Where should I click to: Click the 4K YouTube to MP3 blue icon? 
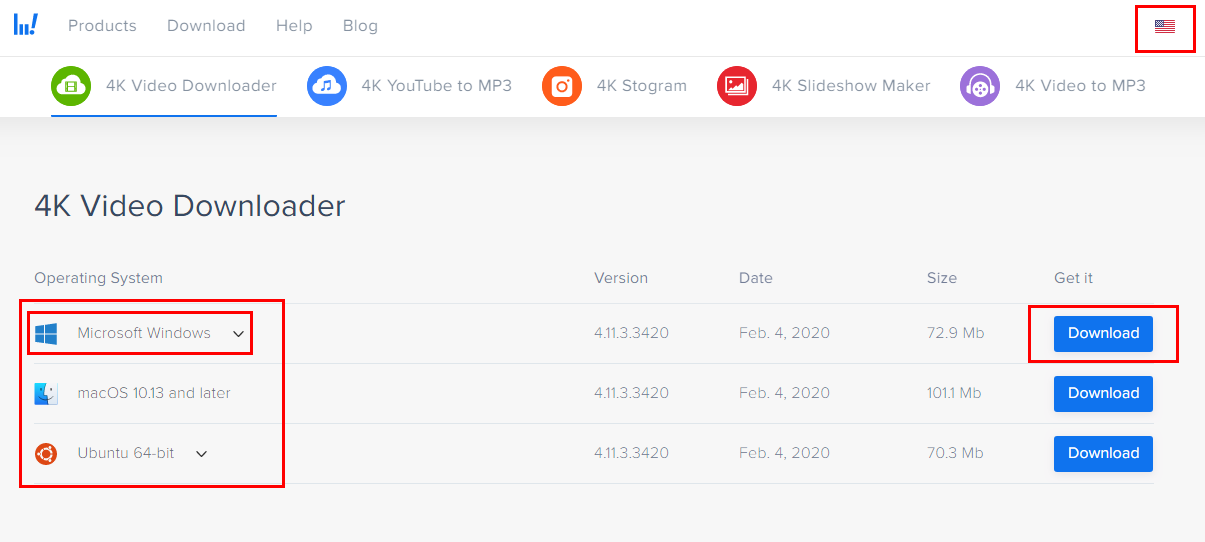point(327,86)
